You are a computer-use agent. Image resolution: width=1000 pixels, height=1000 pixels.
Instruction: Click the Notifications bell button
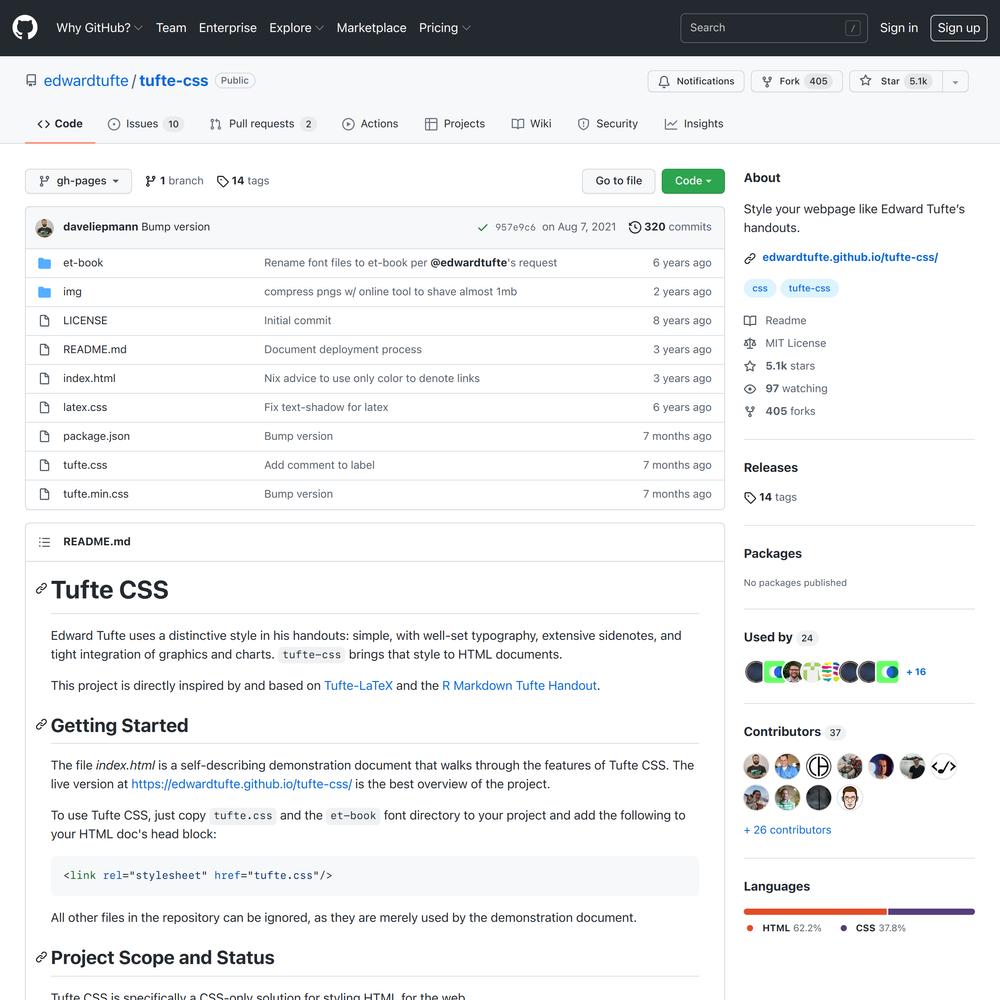point(696,82)
